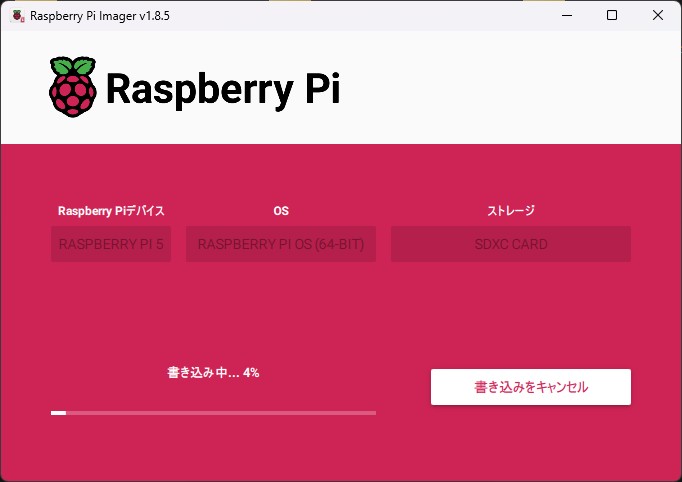This screenshot has height=482, width=682.
Task: Click the window title "Raspberry Pi Imager v1.8.5"
Action: (93, 16)
